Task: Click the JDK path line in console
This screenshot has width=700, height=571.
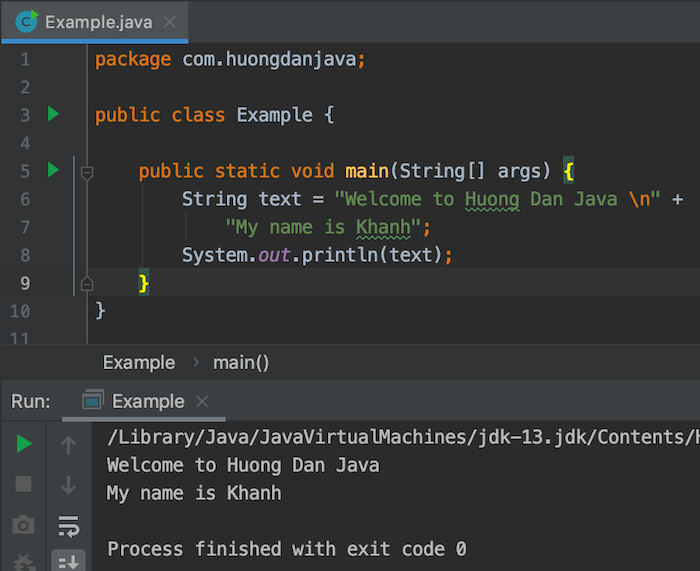Action: click(403, 438)
